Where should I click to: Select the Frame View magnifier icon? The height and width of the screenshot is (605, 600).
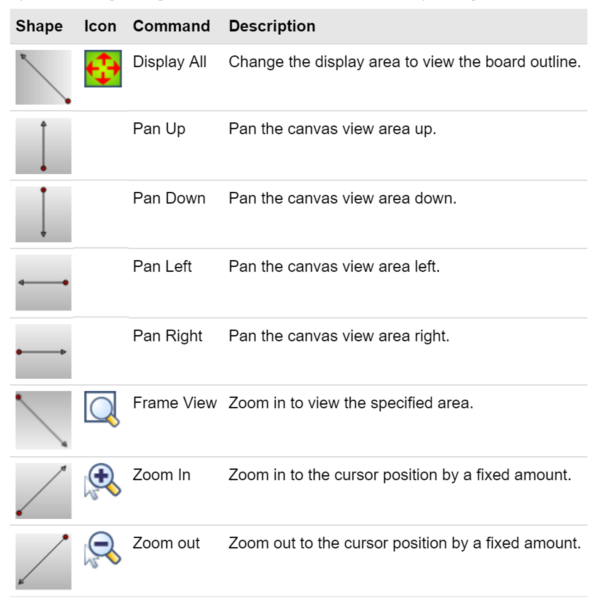click(102, 409)
